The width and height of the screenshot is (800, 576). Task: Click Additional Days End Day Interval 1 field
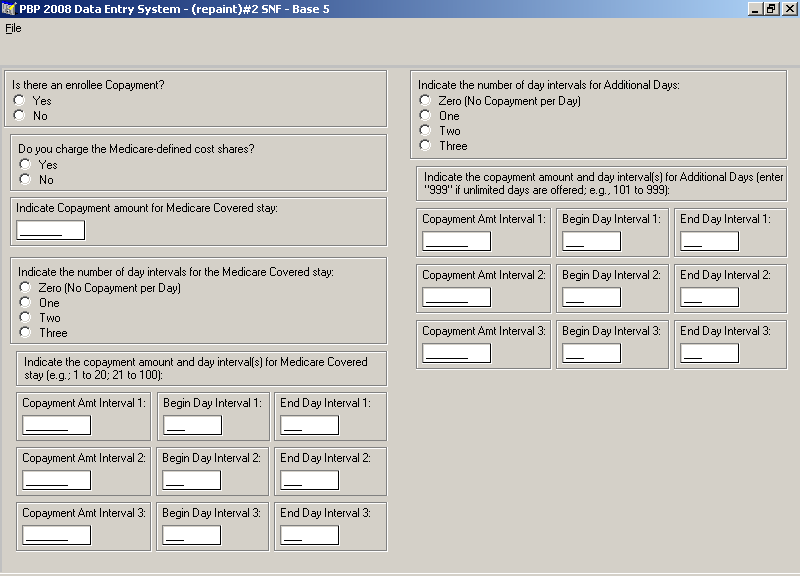coord(710,241)
